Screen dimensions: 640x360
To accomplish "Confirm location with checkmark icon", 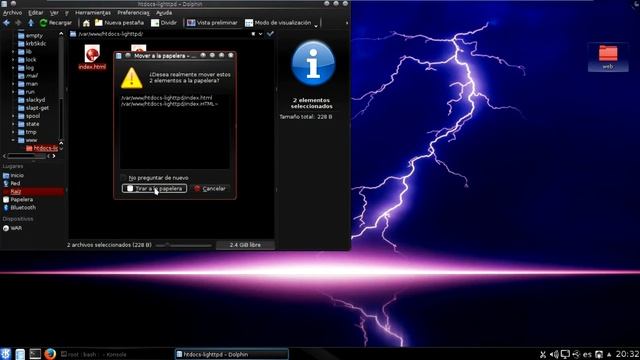I will [x=270, y=34].
